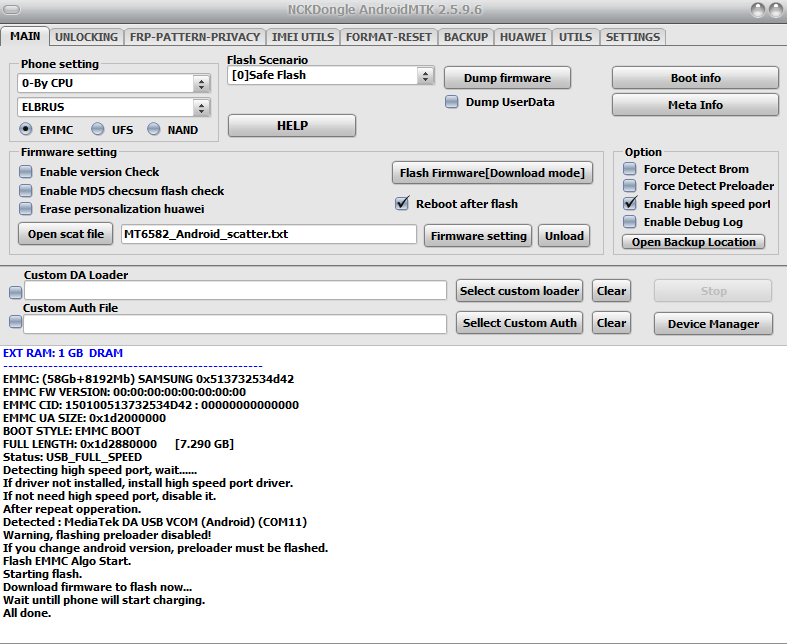Go to the IMEI UTILS tab

tap(303, 37)
